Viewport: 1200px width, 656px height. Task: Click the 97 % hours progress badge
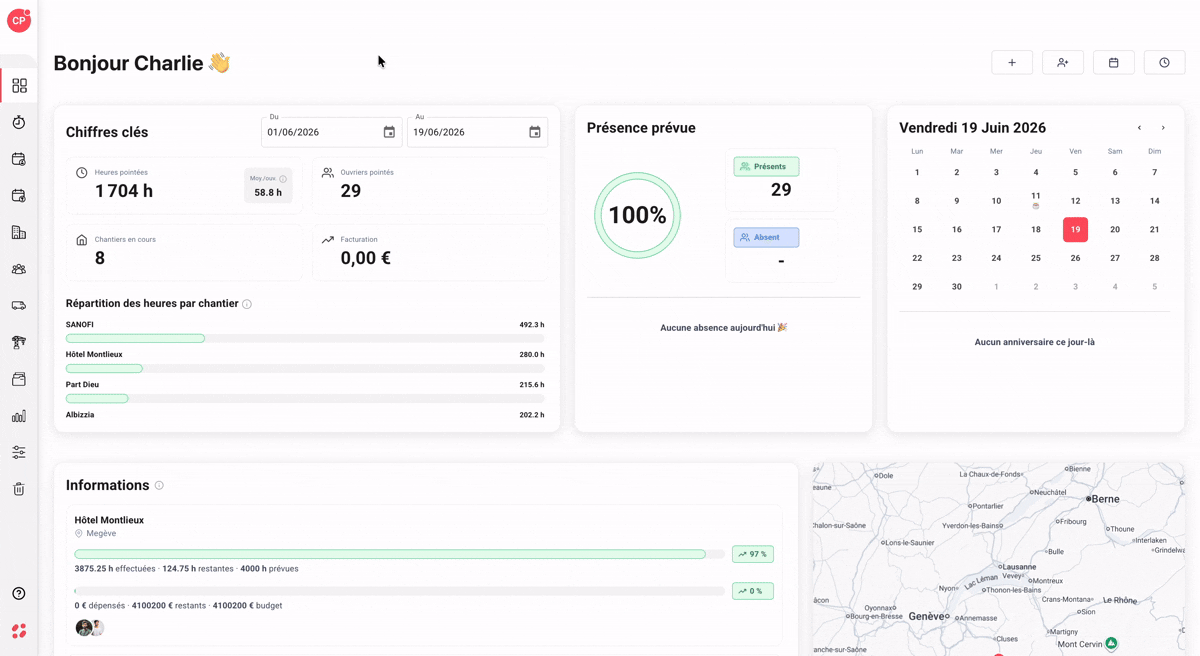(753, 554)
